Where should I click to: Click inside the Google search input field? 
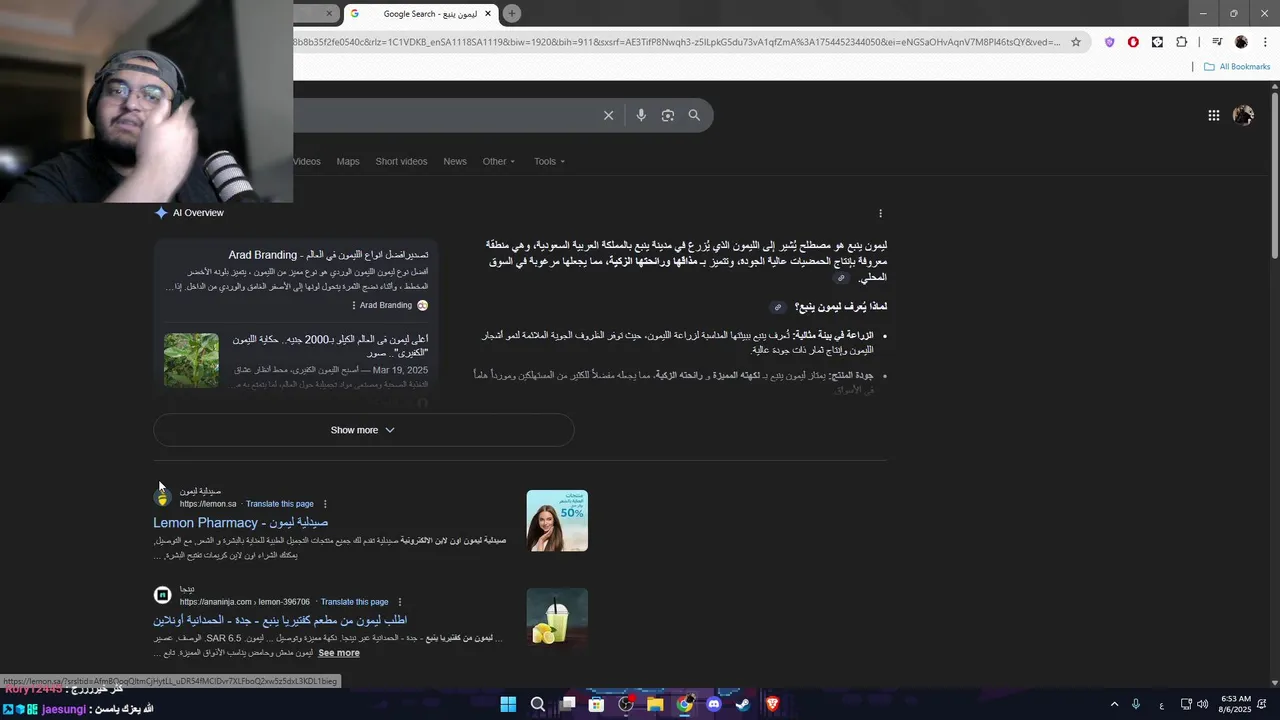[445, 115]
